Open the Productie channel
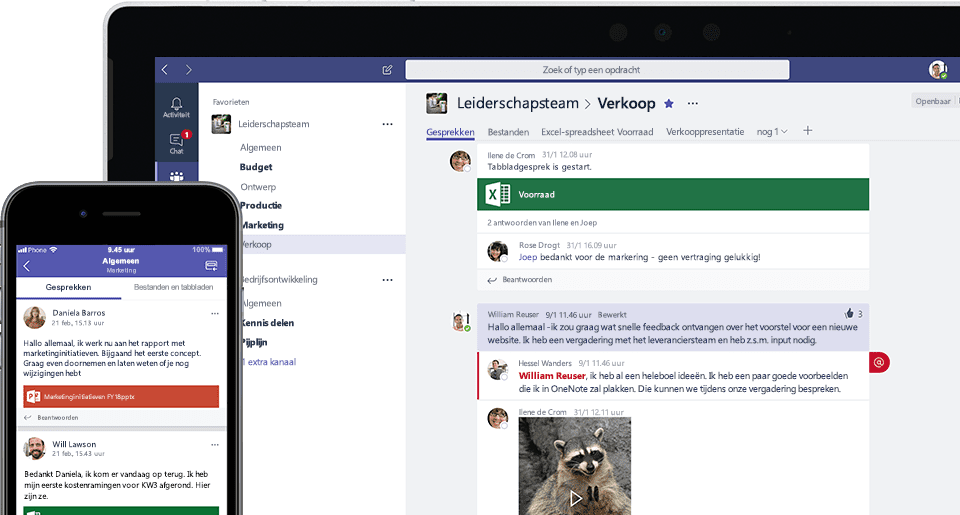The height and width of the screenshot is (515, 960). point(261,206)
